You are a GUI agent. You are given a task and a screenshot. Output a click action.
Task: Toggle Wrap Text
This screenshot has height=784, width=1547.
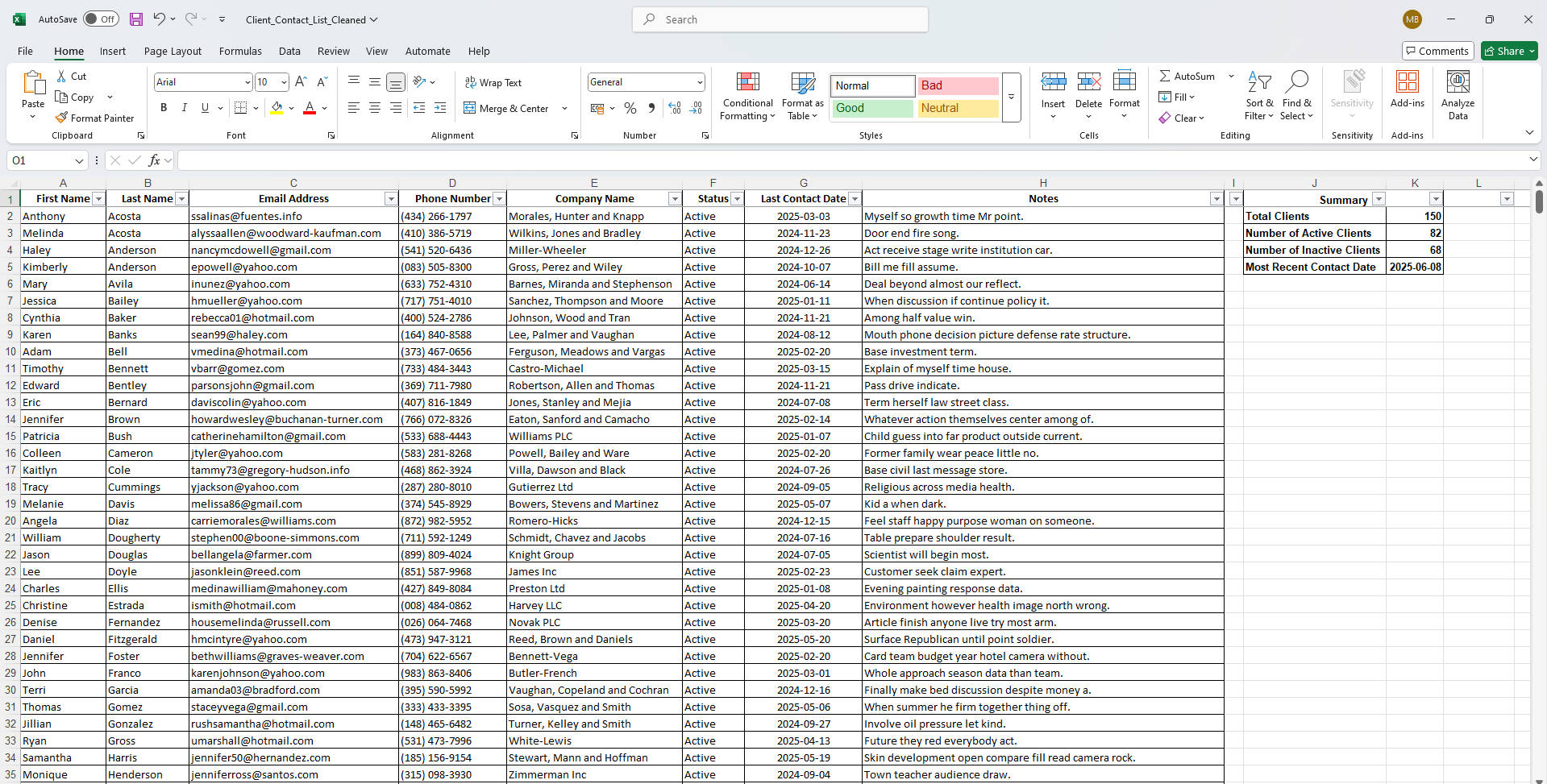pos(493,82)
